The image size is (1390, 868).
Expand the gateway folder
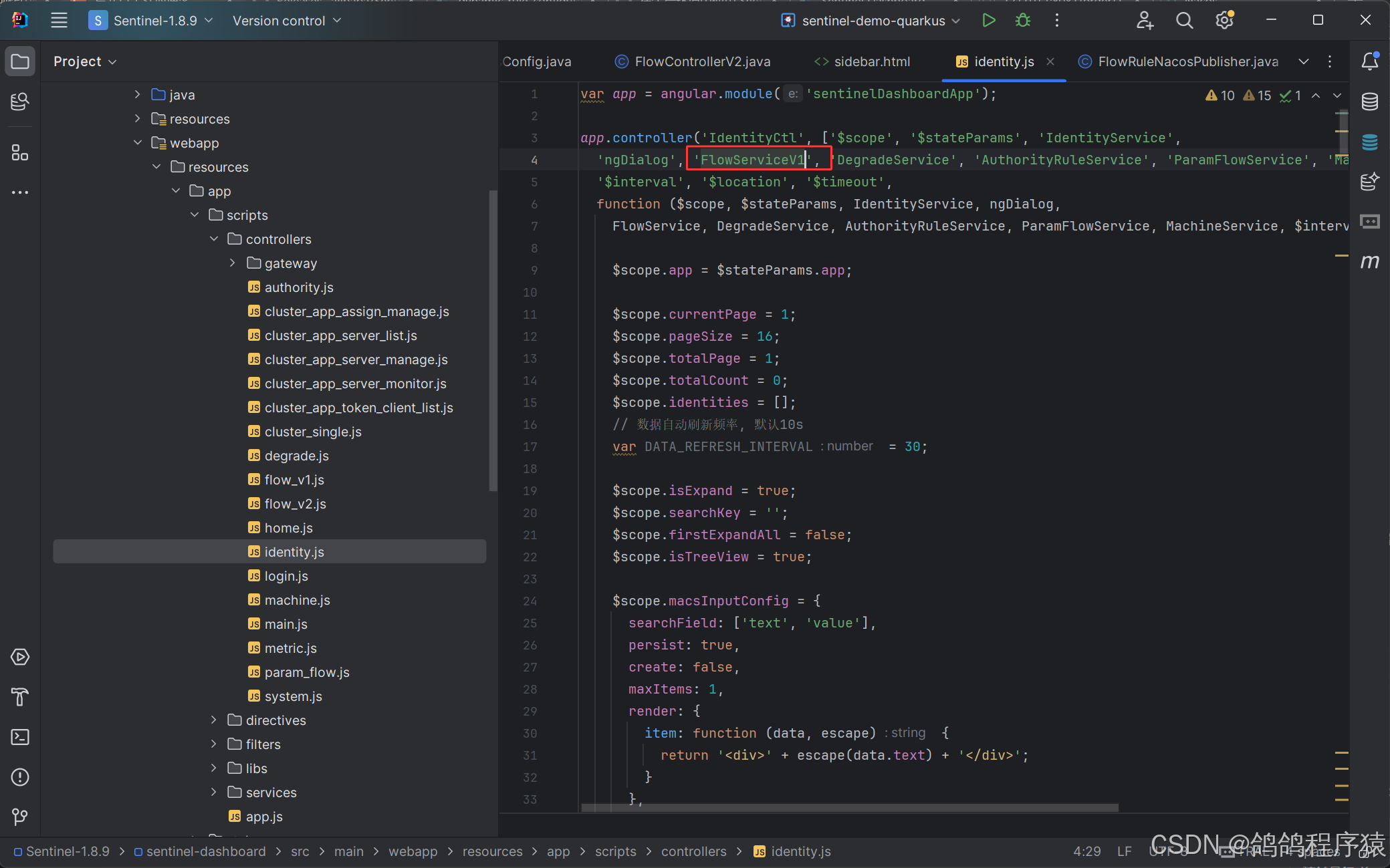pos(233,263)
